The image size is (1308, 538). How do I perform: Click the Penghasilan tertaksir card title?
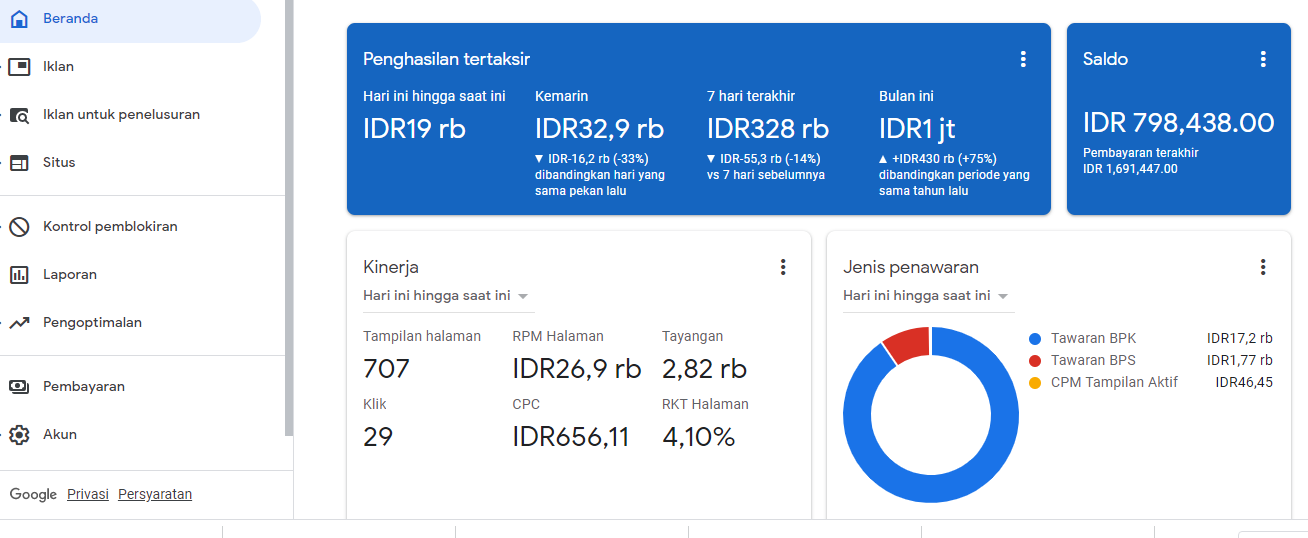pyautogui.click(x=446, y=59)
